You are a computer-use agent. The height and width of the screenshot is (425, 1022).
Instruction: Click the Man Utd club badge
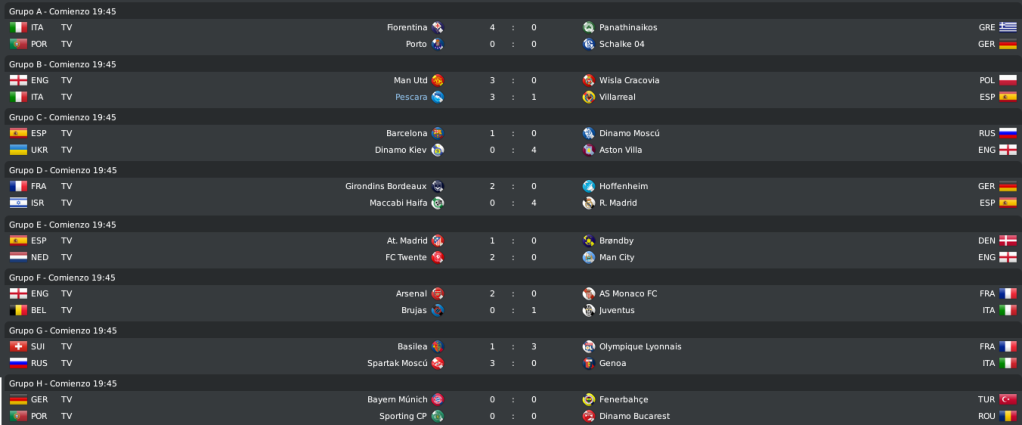click(x=437, y=80)
